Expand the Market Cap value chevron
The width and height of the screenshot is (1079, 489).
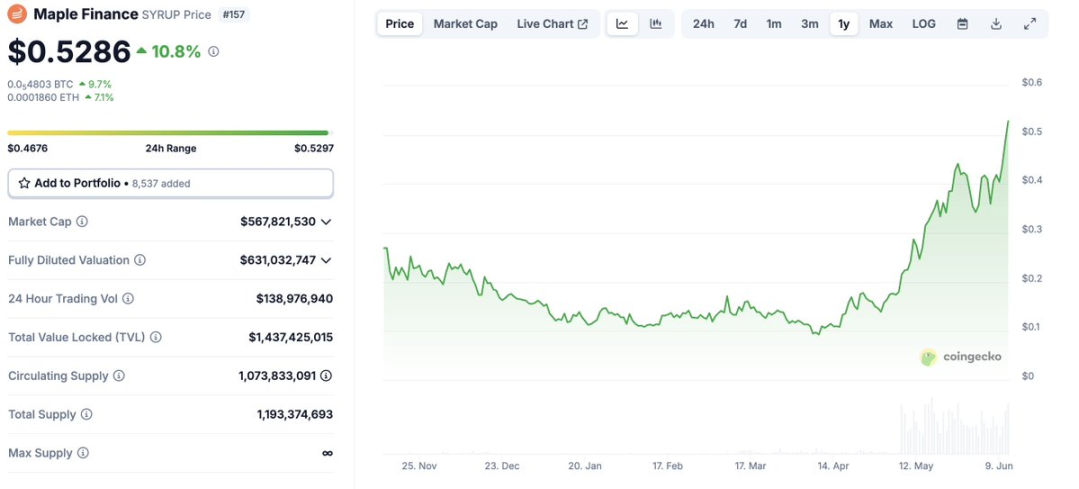point(326,222)
